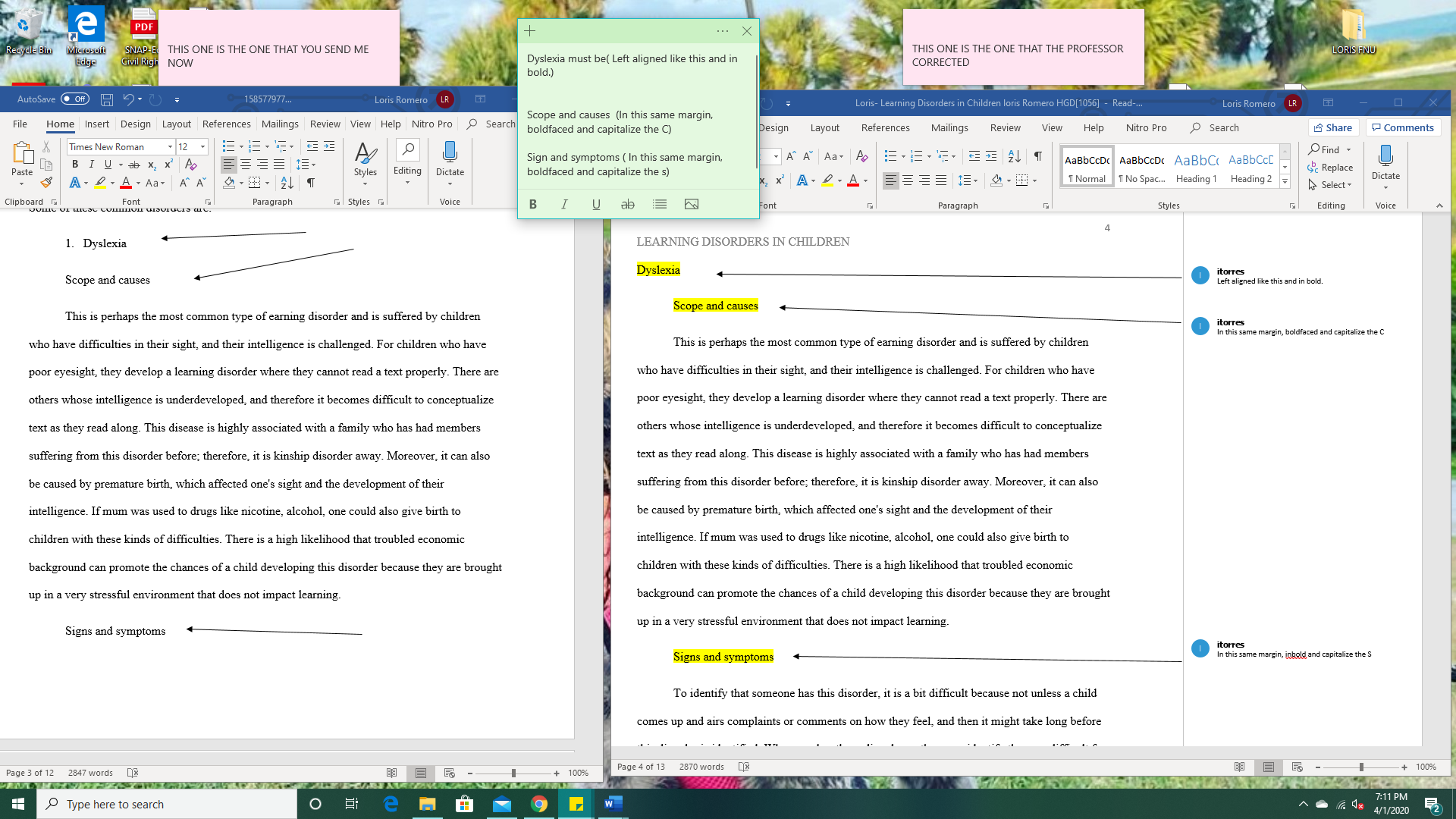Expand Editing group in left Word window
Screen dimensions: 1456x819
pos(407,161)
